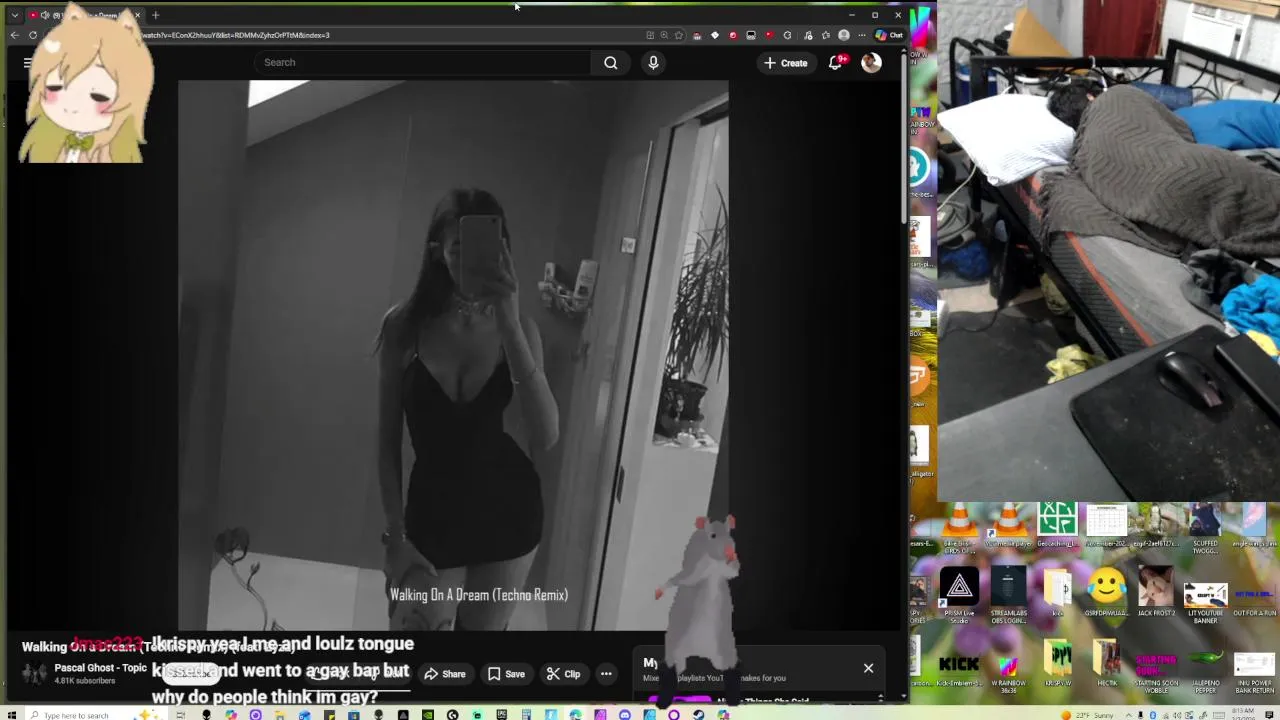Image resolution: width=1280 pixels, height=720 pixels.
Task: Open more actions three-dot menu below video
Action: pyautogui.click(x=606, y=674)
